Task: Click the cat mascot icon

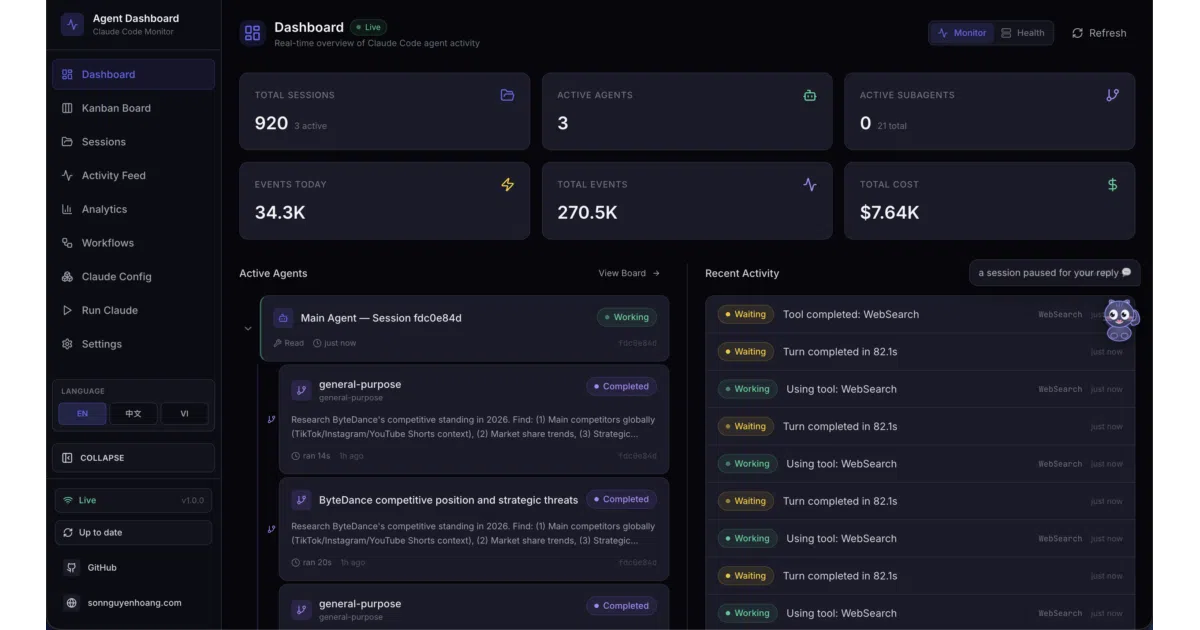Action: coord(1121,320)
